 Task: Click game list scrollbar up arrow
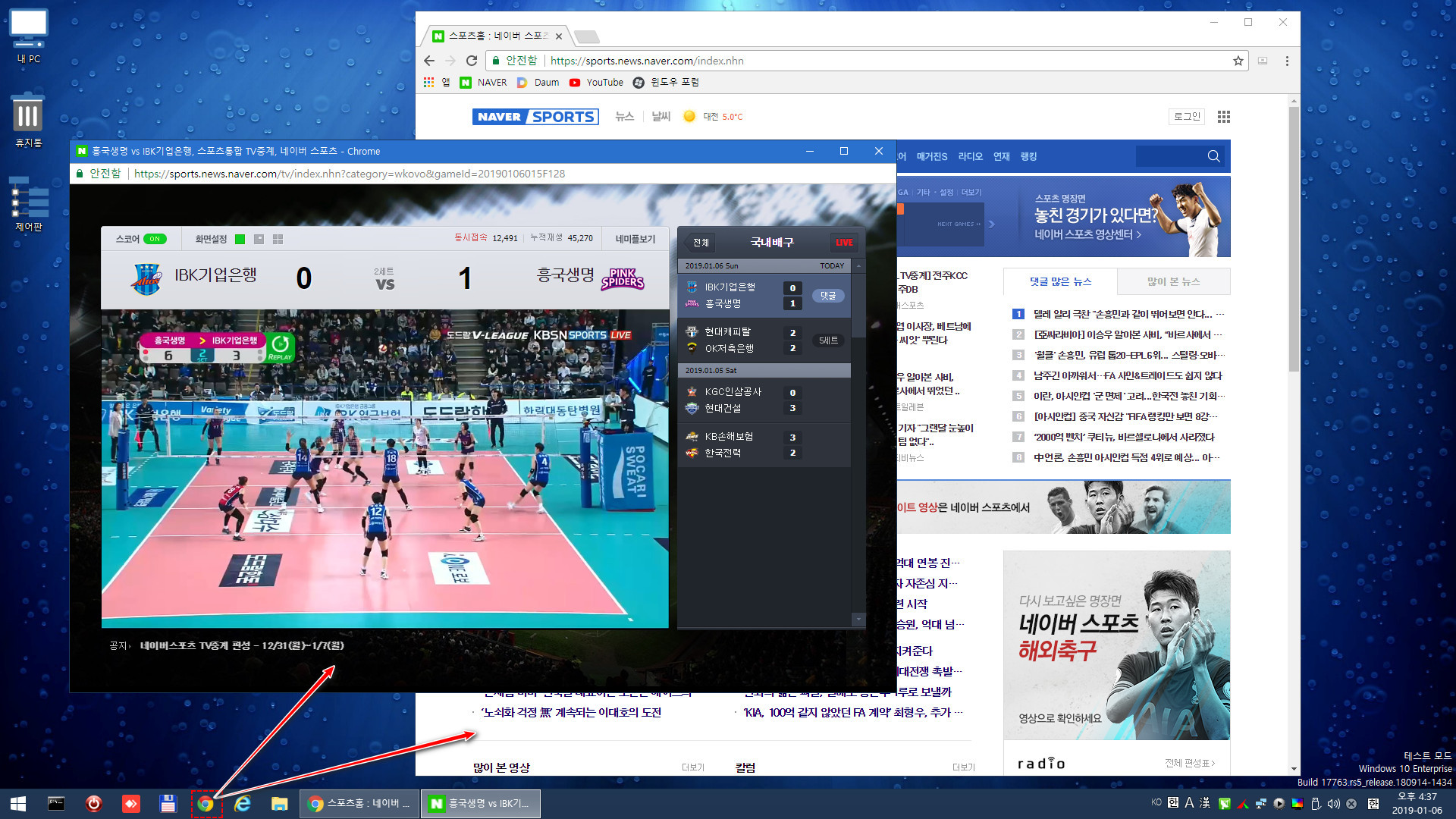click(x=858, y=266)
